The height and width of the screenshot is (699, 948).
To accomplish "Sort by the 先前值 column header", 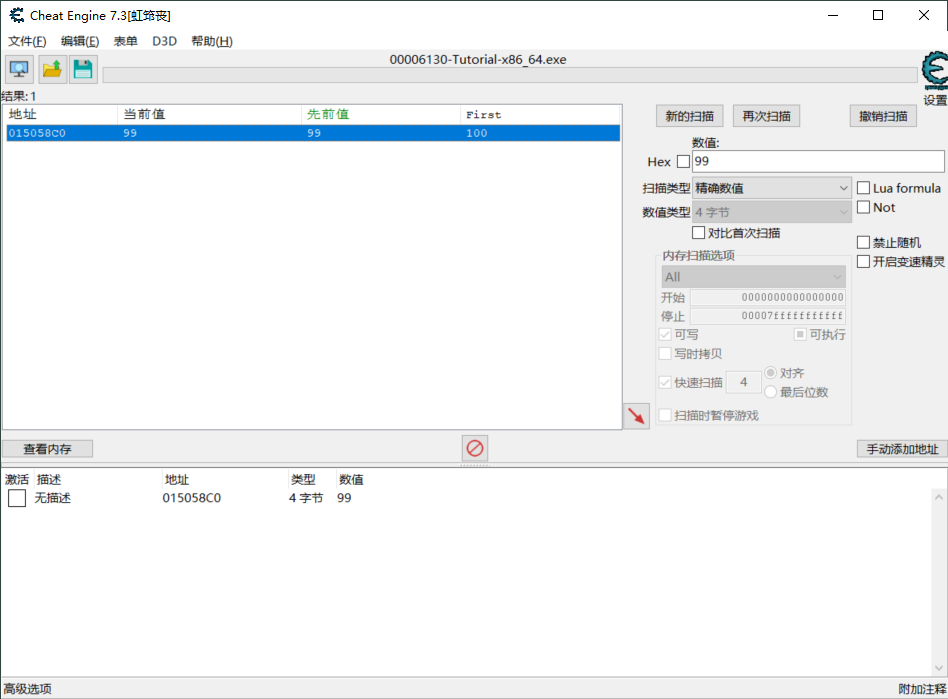I will [380, 114].
